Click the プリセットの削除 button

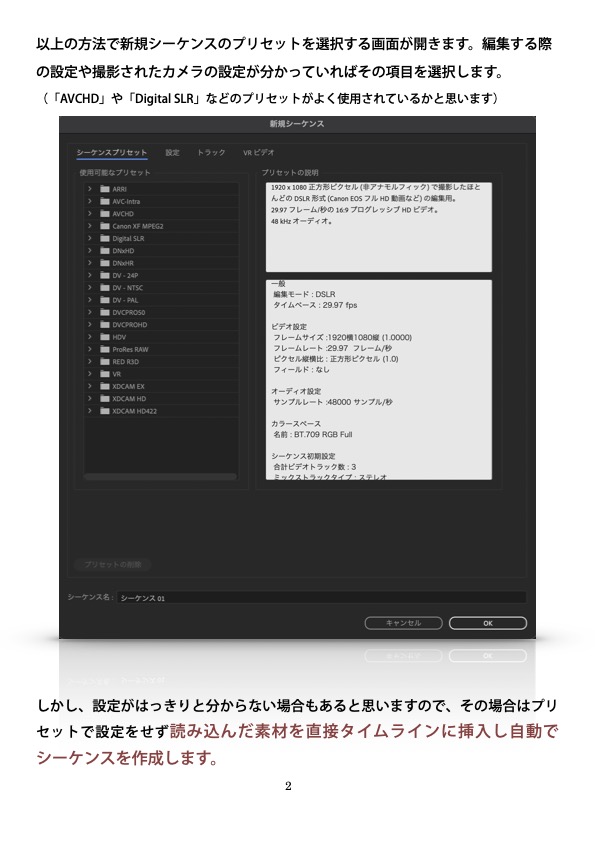113,565
